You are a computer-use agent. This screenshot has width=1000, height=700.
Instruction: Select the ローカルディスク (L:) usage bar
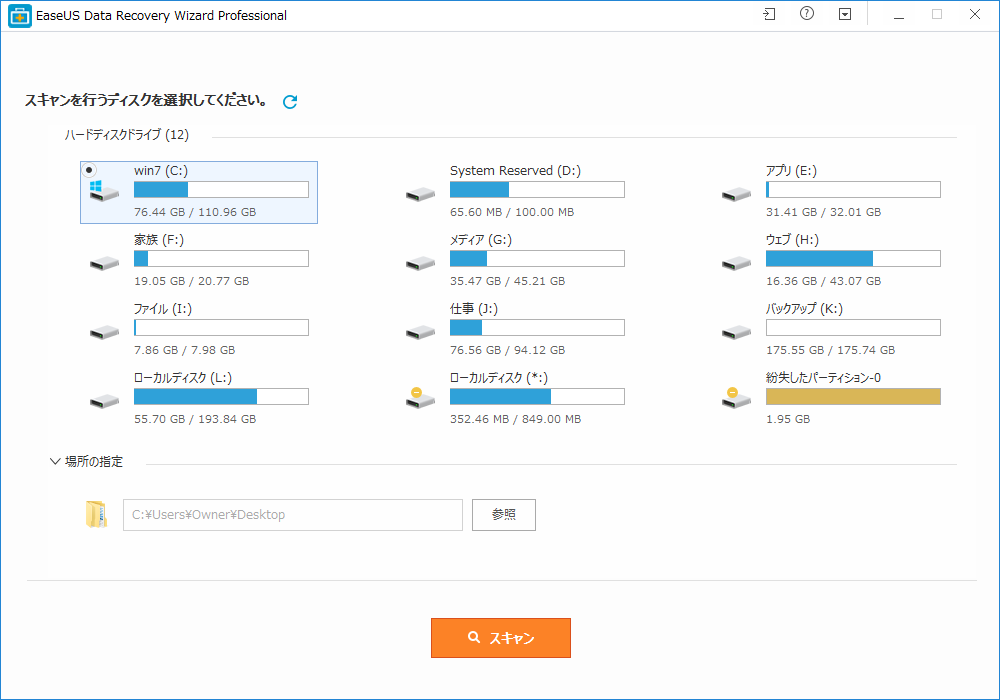(x=221, y=397)
